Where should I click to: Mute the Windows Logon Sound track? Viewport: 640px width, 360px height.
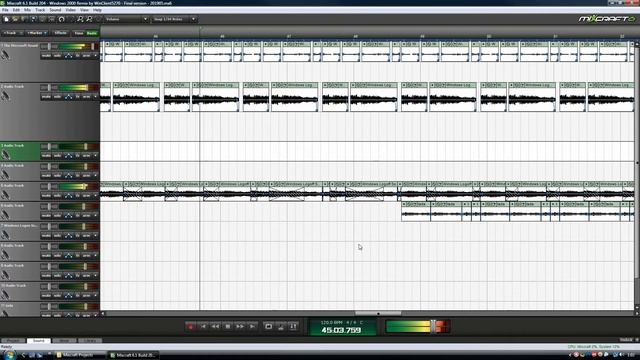click(46, 236)
